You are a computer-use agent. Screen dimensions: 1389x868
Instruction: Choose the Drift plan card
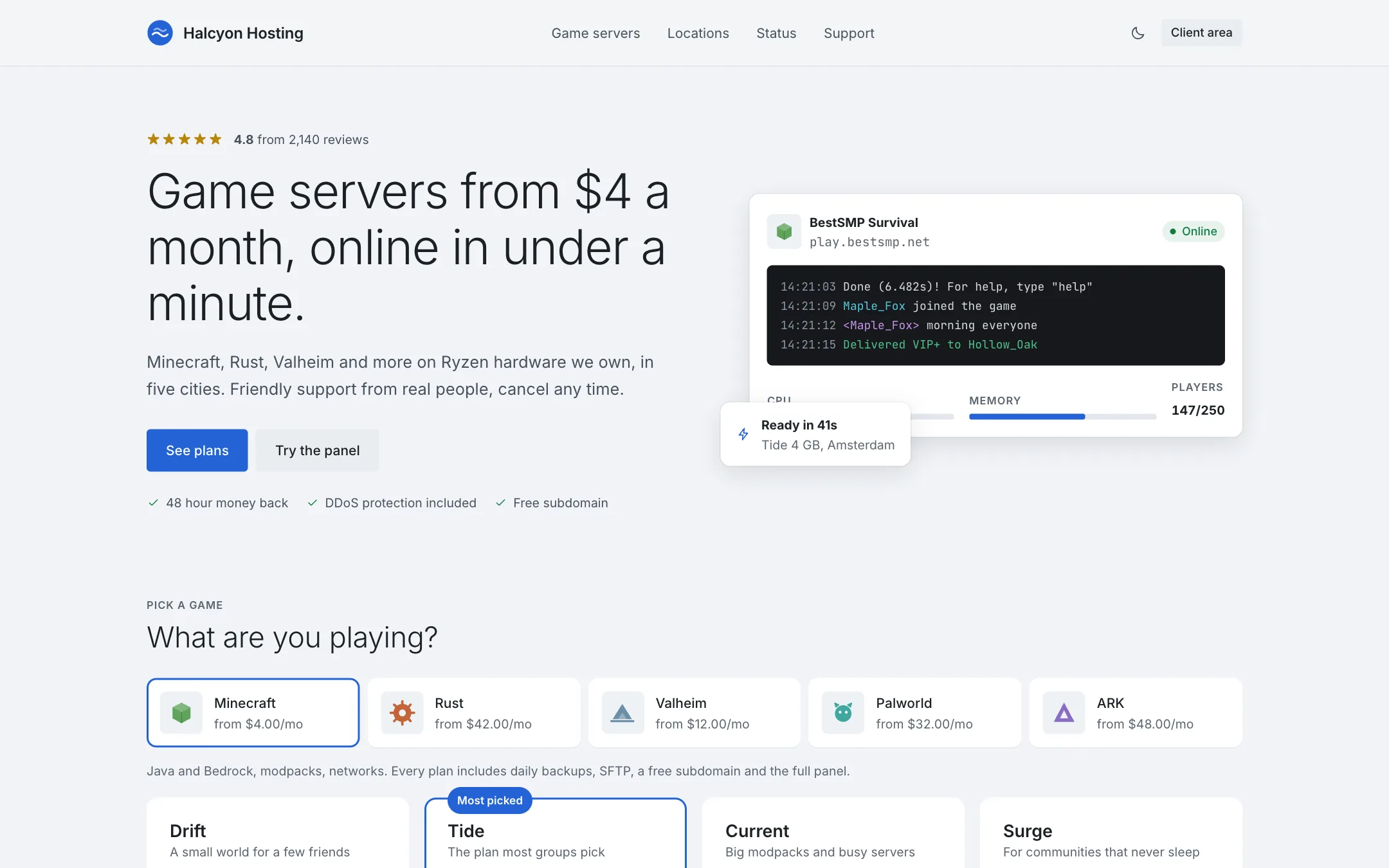[278, 833]
